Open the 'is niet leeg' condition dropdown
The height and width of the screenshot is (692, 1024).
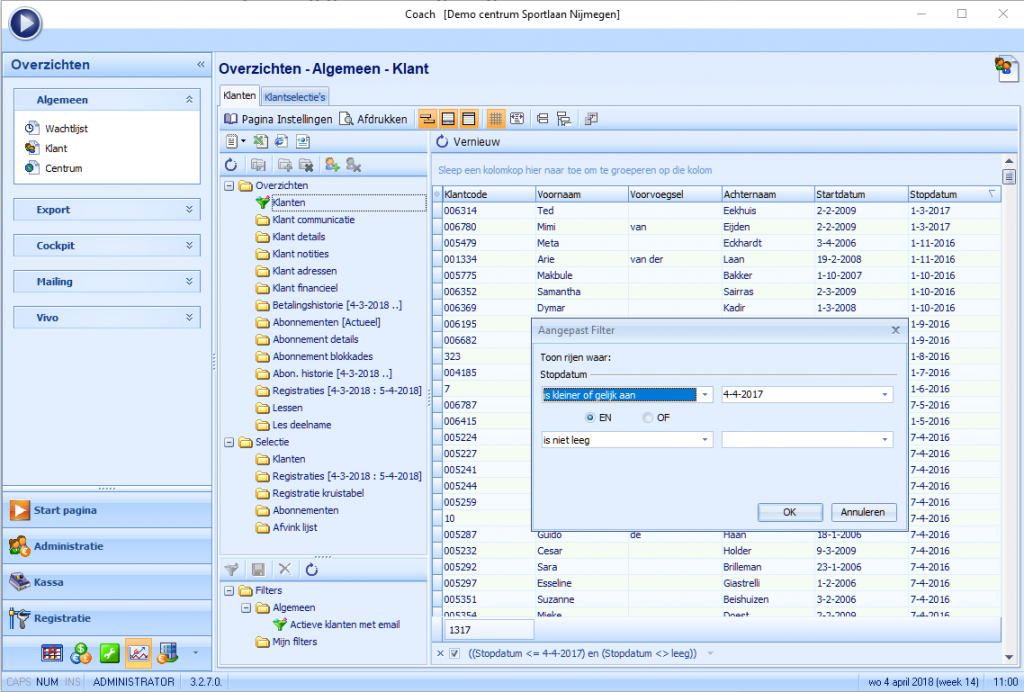coord(706,439)
